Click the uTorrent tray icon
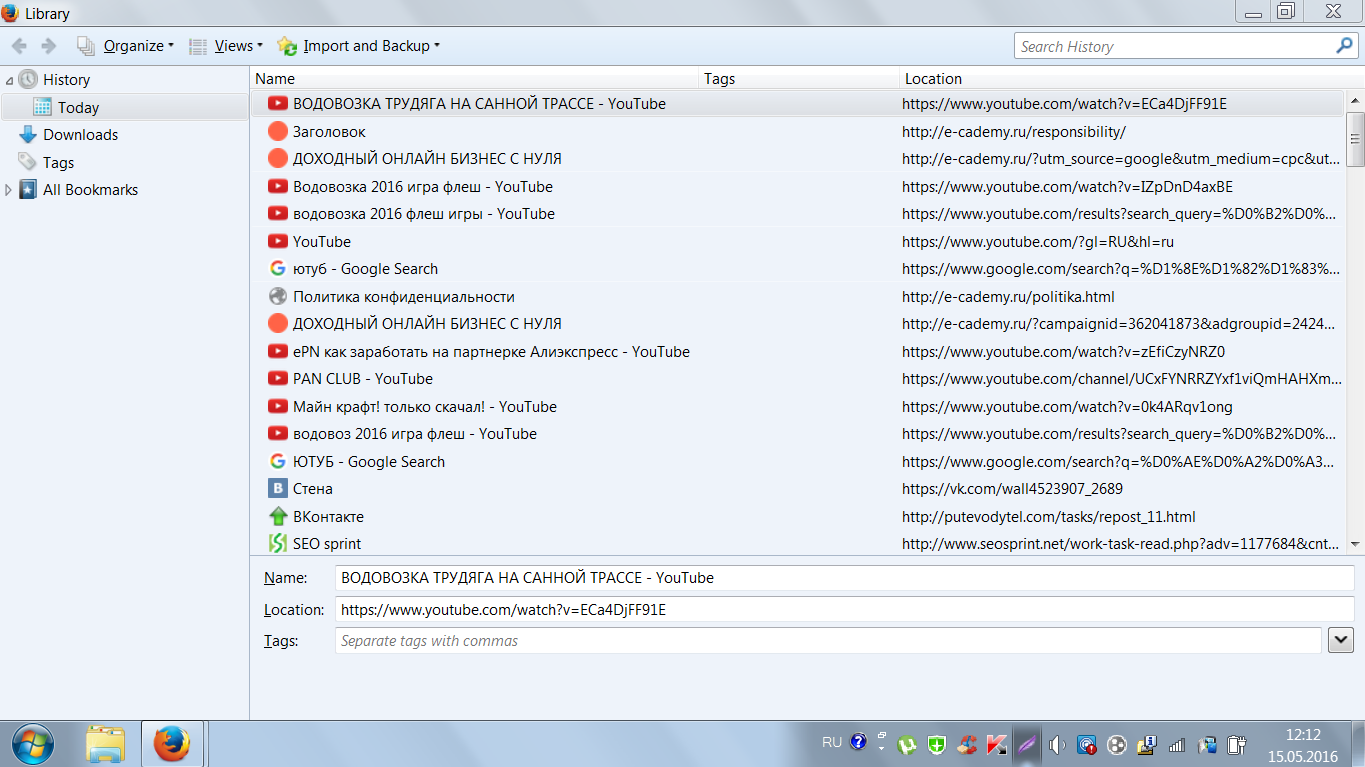This screenshot has width=1365, height=767. pos(908,744)
